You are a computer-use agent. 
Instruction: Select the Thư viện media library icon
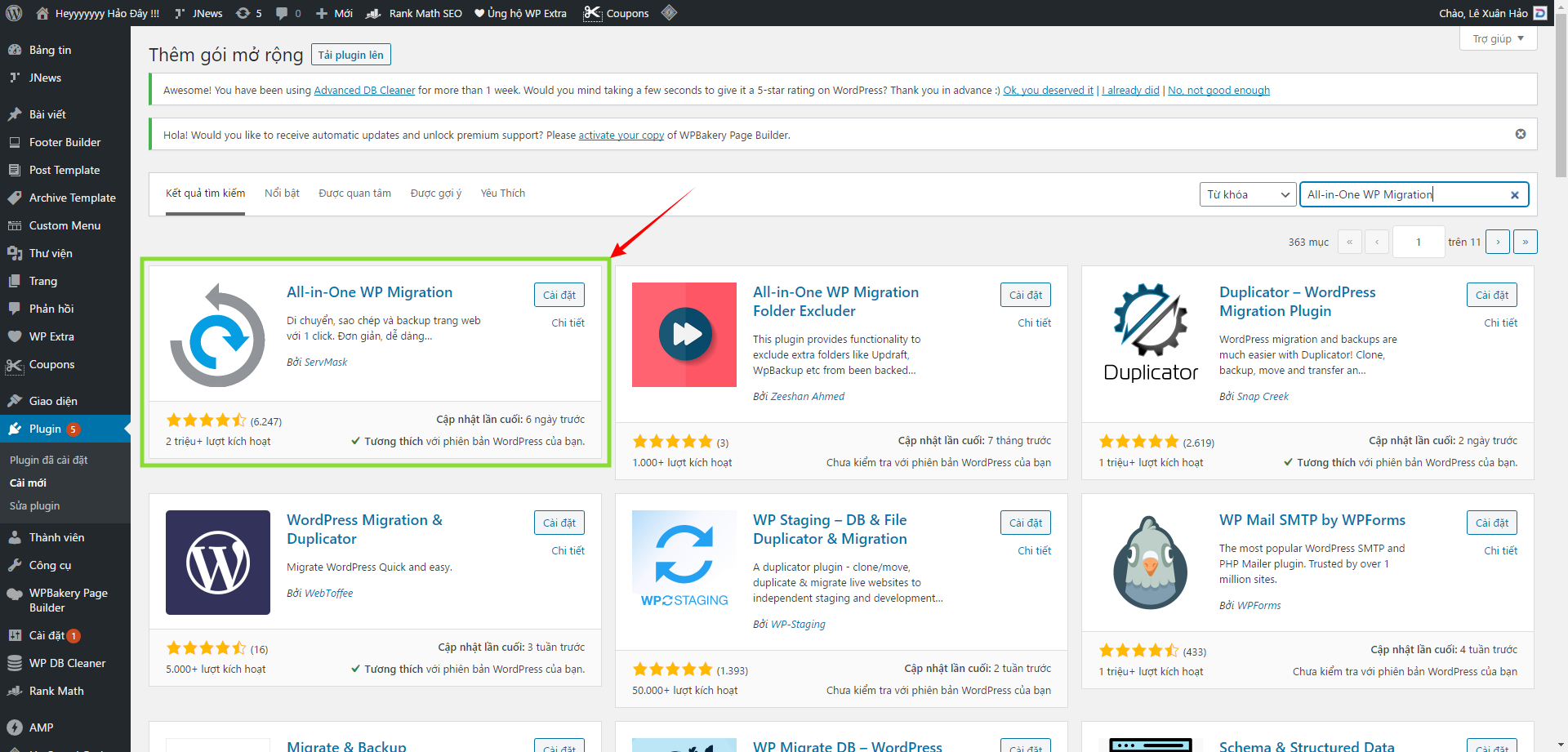point(15,253)
